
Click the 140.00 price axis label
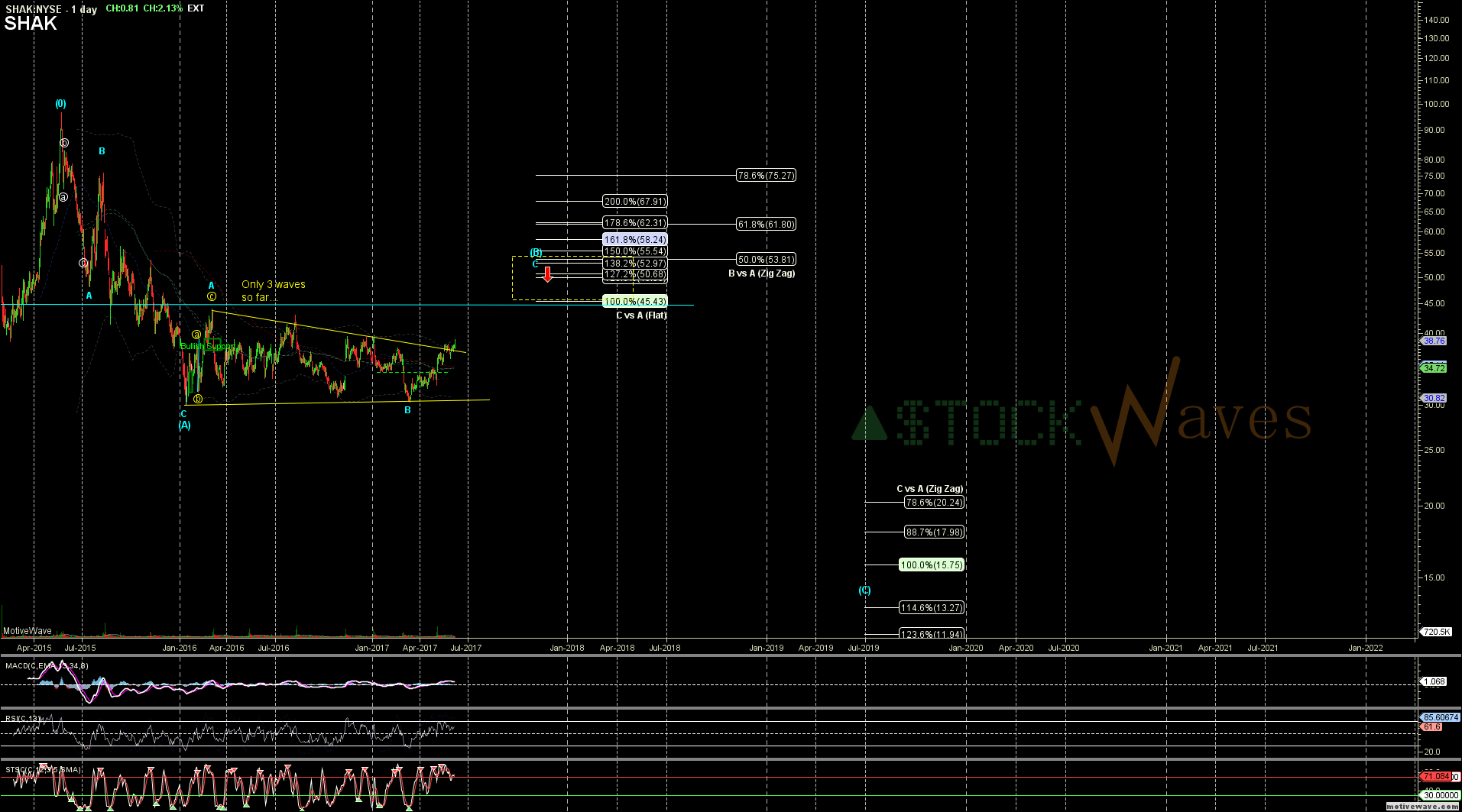tap(1437, 20)
